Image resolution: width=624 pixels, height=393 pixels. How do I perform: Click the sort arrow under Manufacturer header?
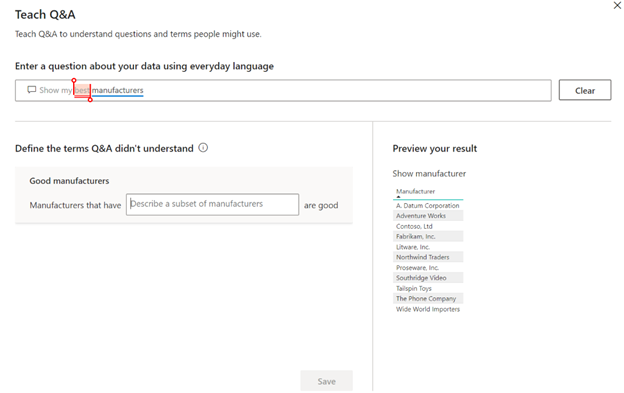point(398,196)
